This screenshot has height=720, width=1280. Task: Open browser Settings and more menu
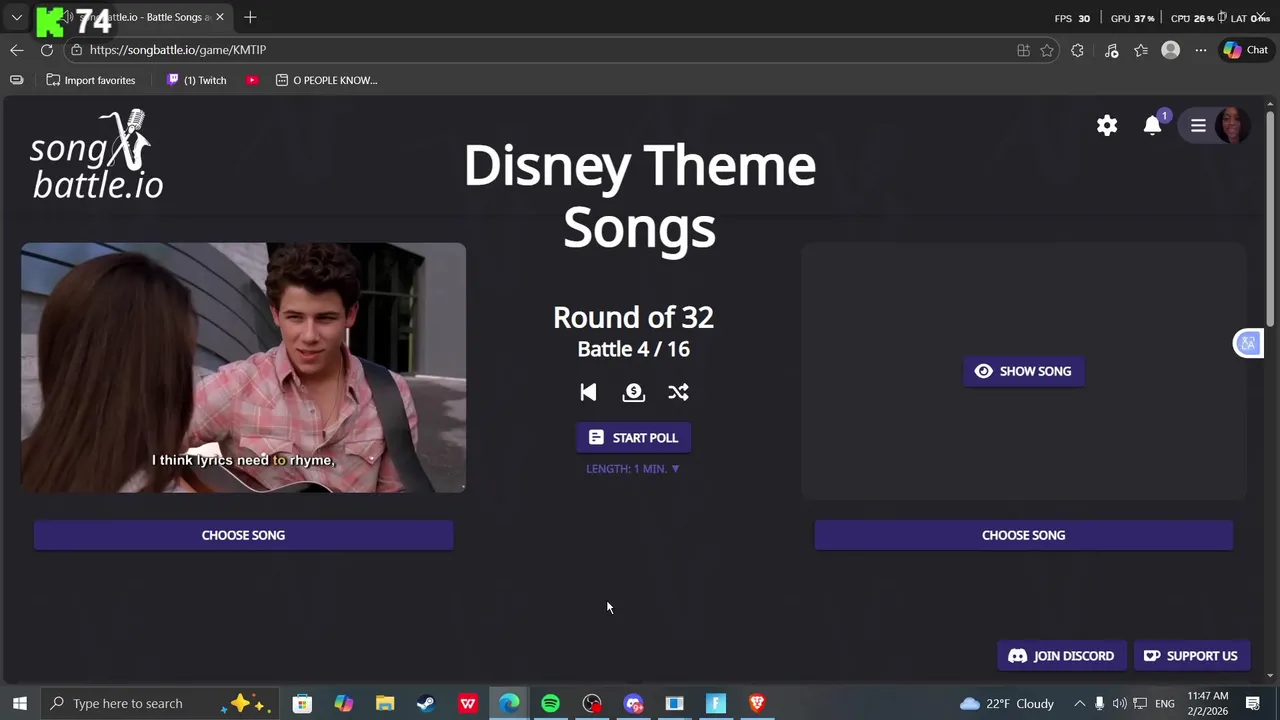pyautogui.click(x=1200, y=50)
